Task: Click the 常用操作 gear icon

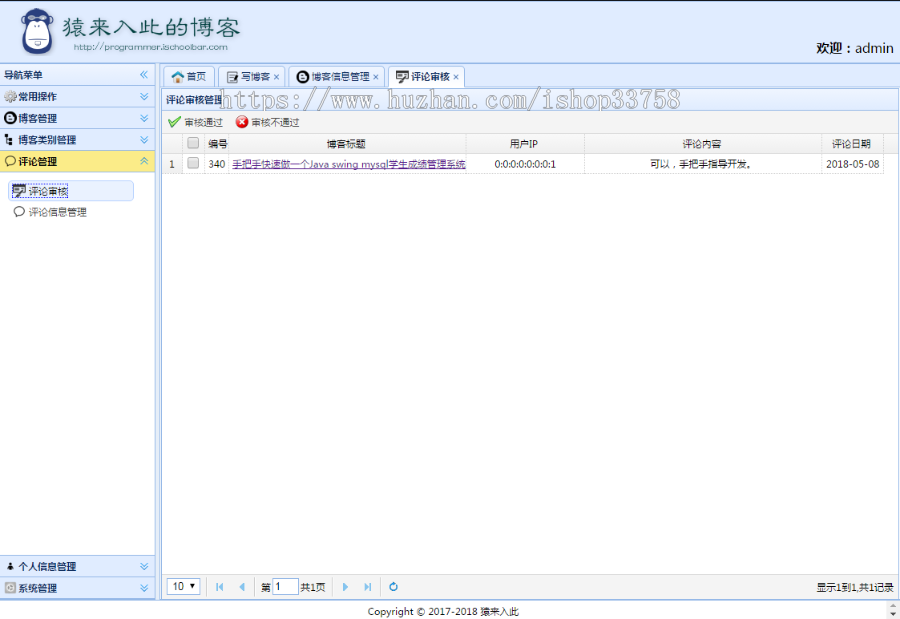Action: point(12,95)
